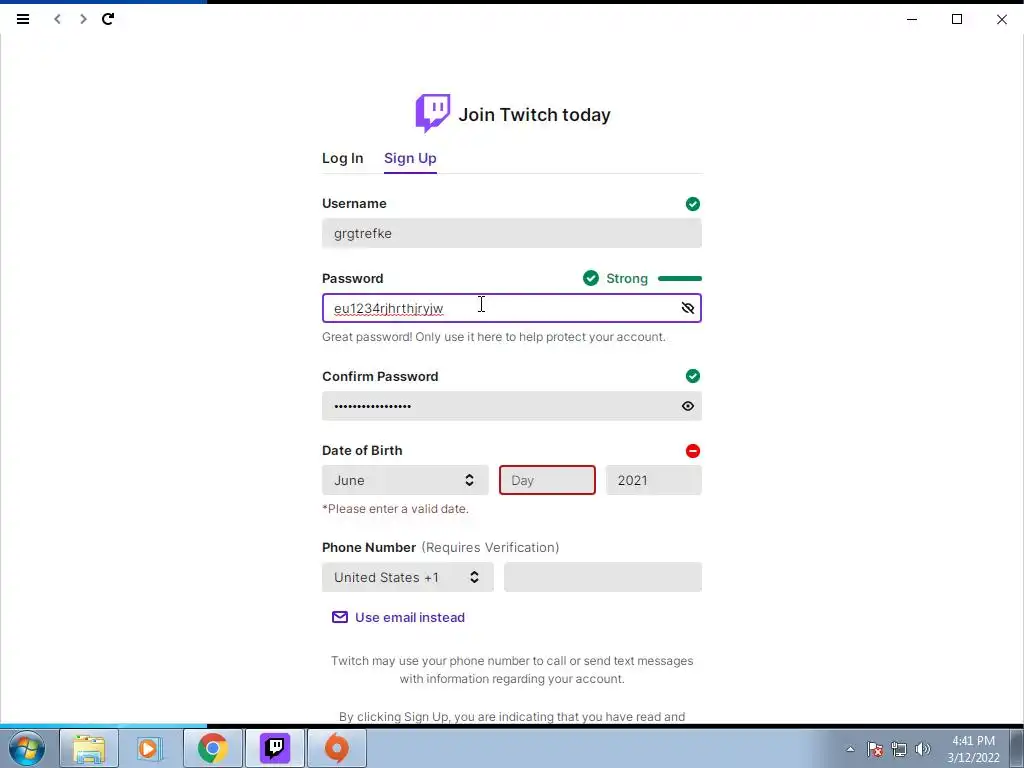
Task: Show hidden system tray icons
Action: click(850, 749)
